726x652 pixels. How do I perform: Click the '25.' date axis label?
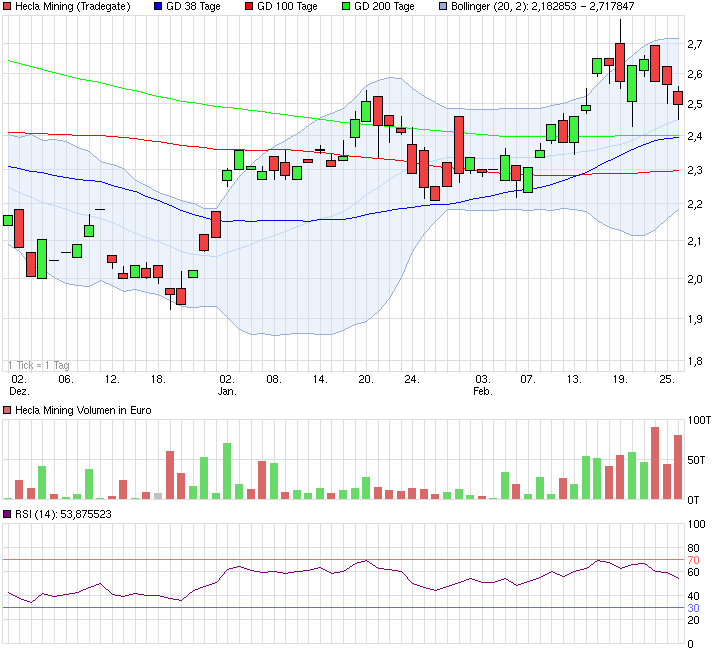(x=667, y=379)
